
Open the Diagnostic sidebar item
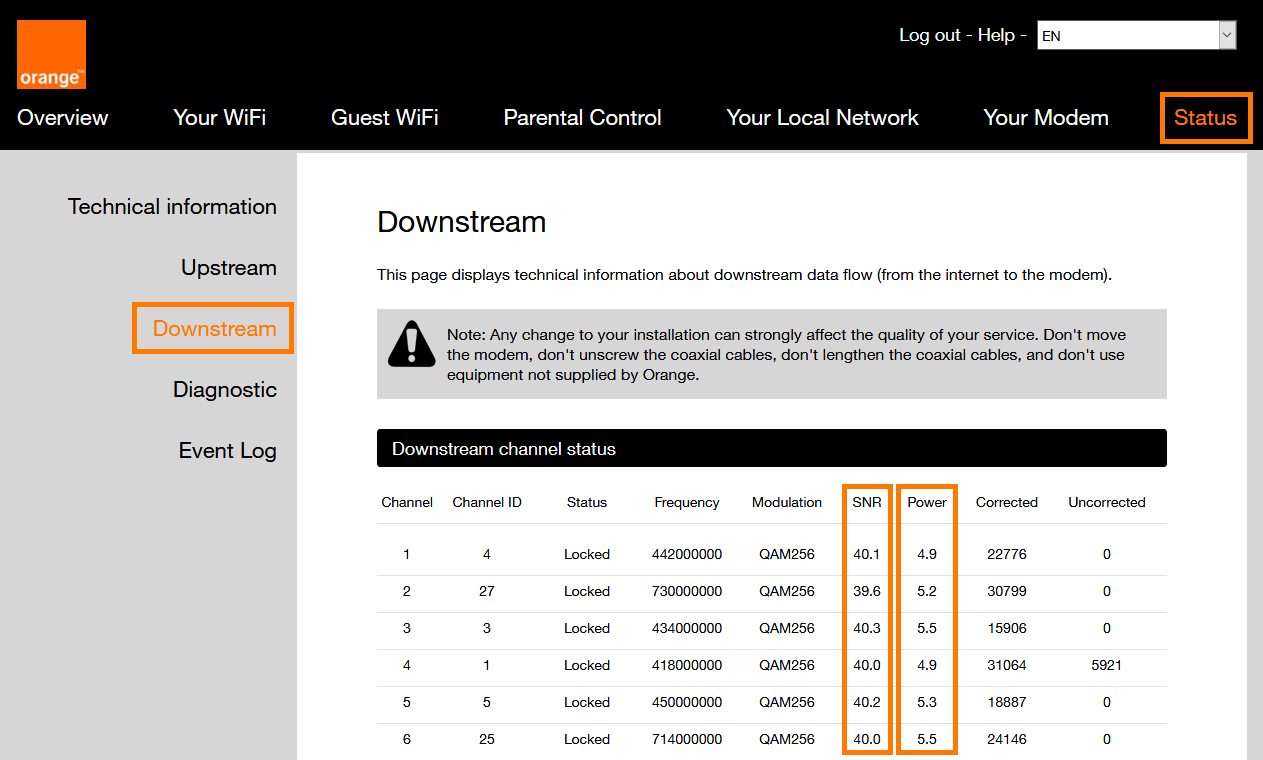(224, 390)
